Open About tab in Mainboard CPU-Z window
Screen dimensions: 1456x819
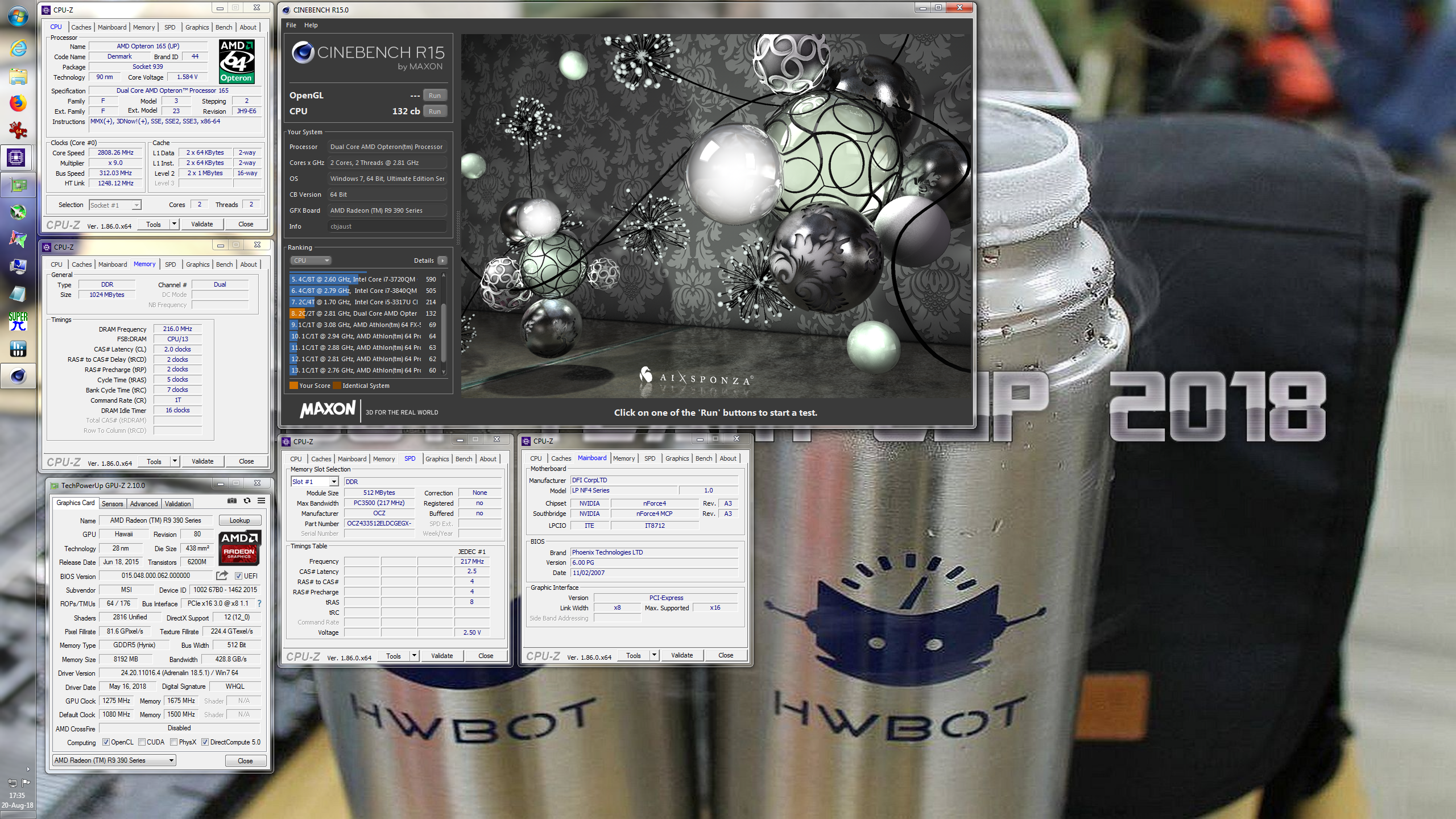728,458
